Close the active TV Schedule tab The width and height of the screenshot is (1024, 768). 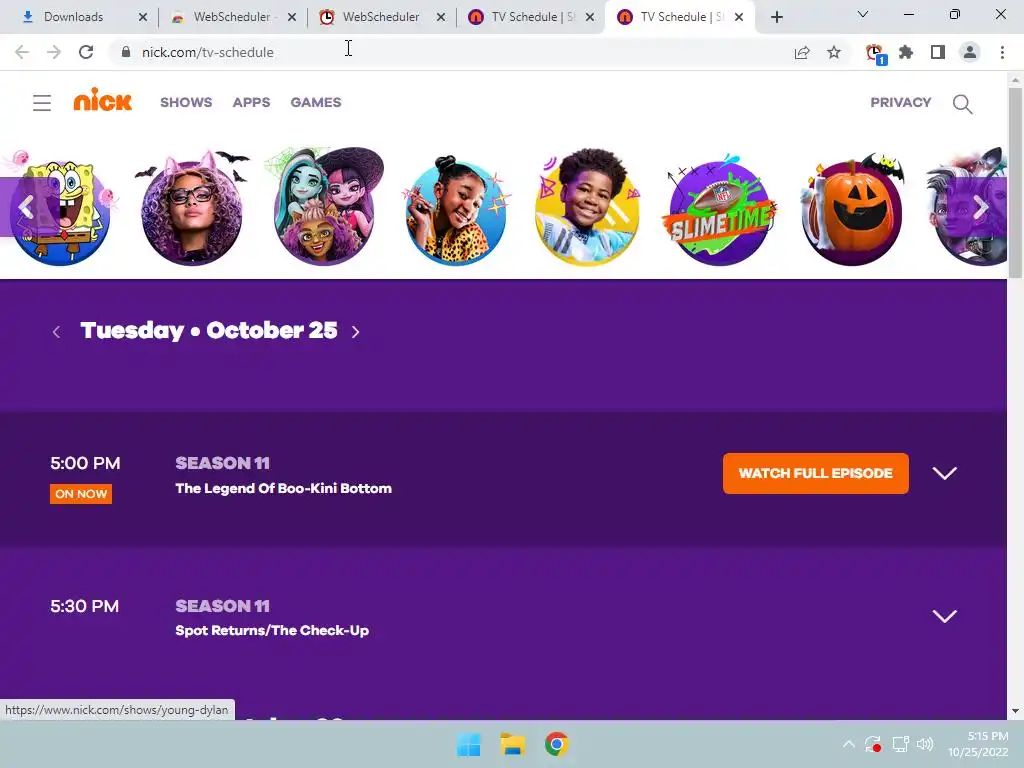coord(739,17)
